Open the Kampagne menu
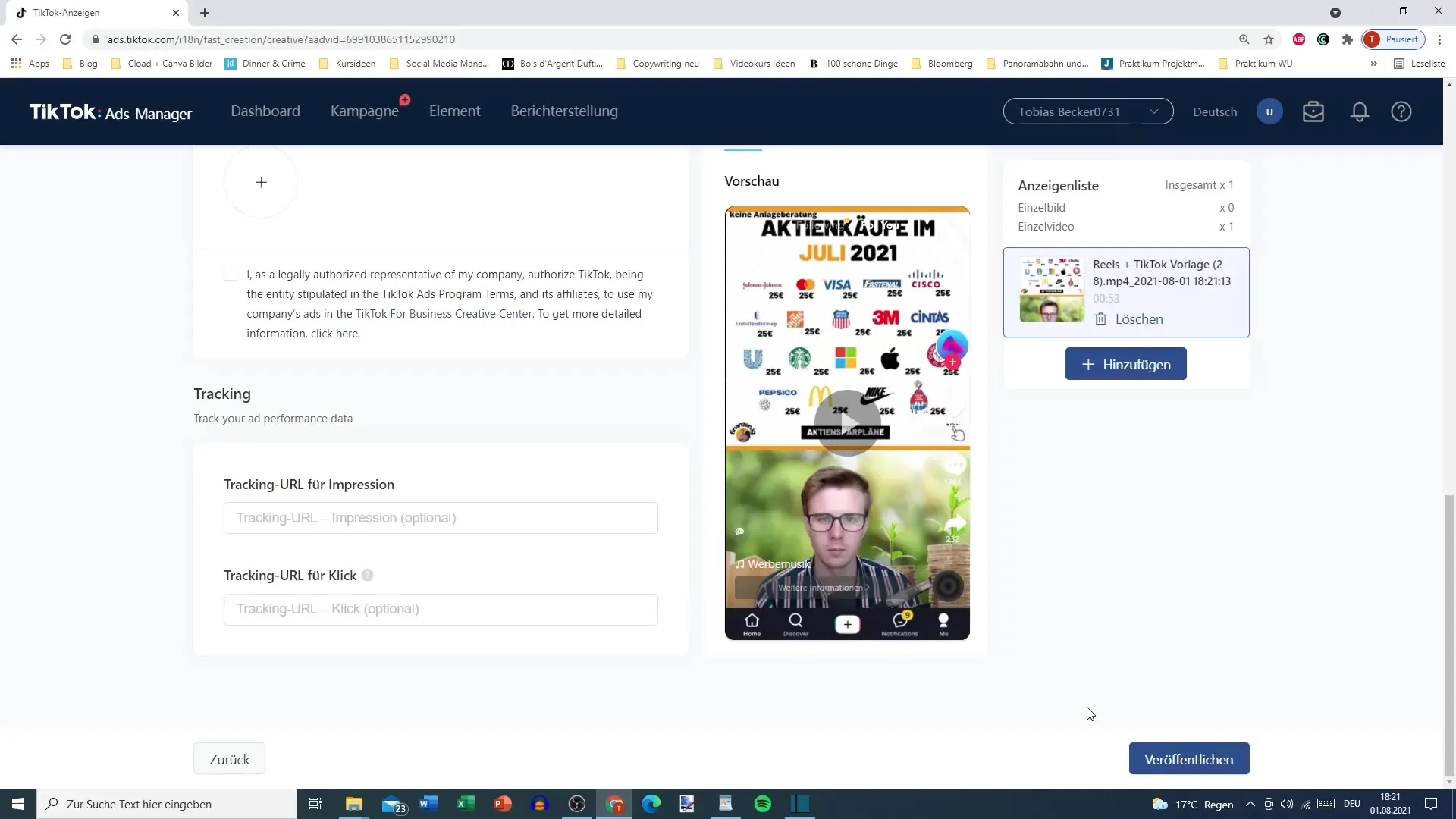This screenshot has height=819, width=1456. point(365,111)
